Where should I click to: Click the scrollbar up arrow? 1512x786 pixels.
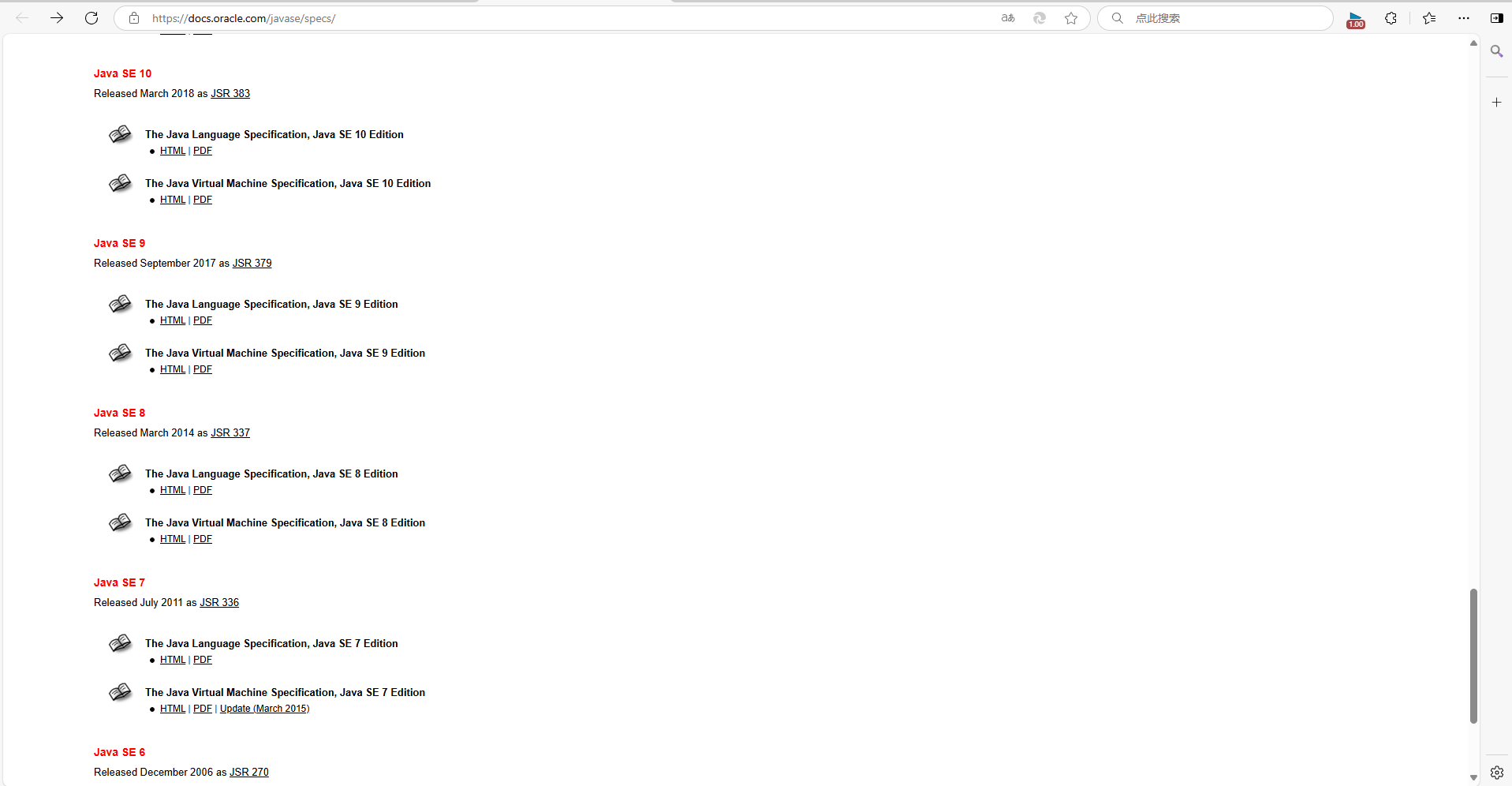click(1473, 43)
